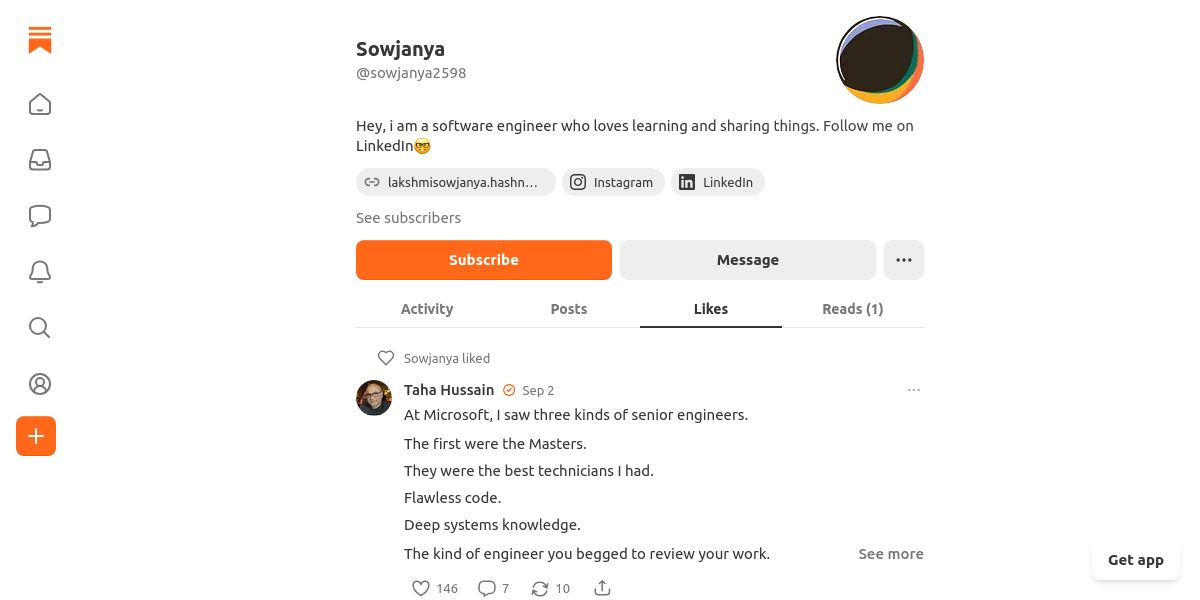Click Sowjanya's profile avatar image
This screenshot has height=600, width=1200.
pos(880,60)
